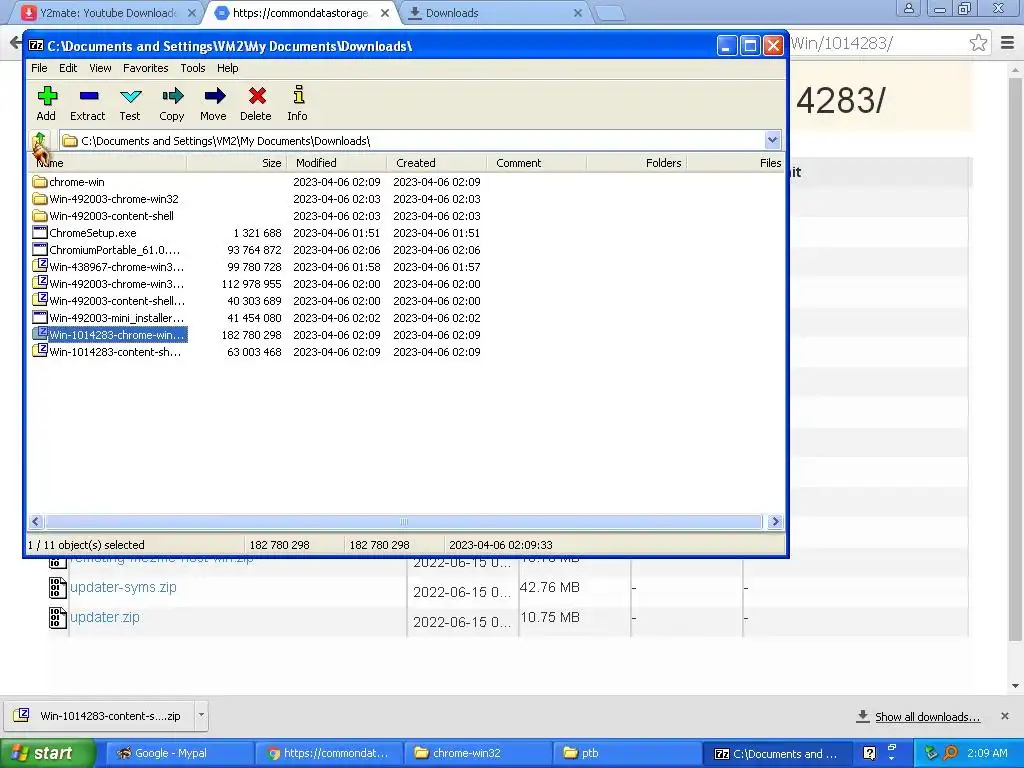
Task: Open the Tools menu
Action: click(193, 68)
